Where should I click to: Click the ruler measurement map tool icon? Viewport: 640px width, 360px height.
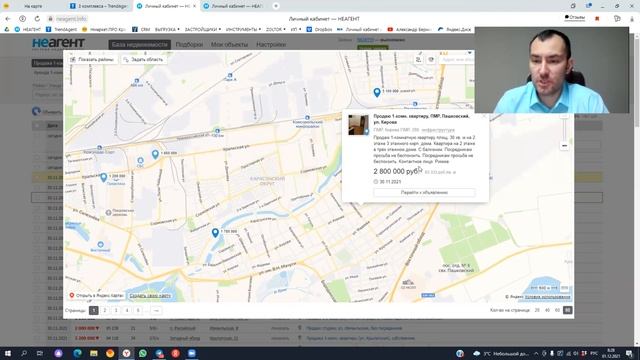pos(418,60)
